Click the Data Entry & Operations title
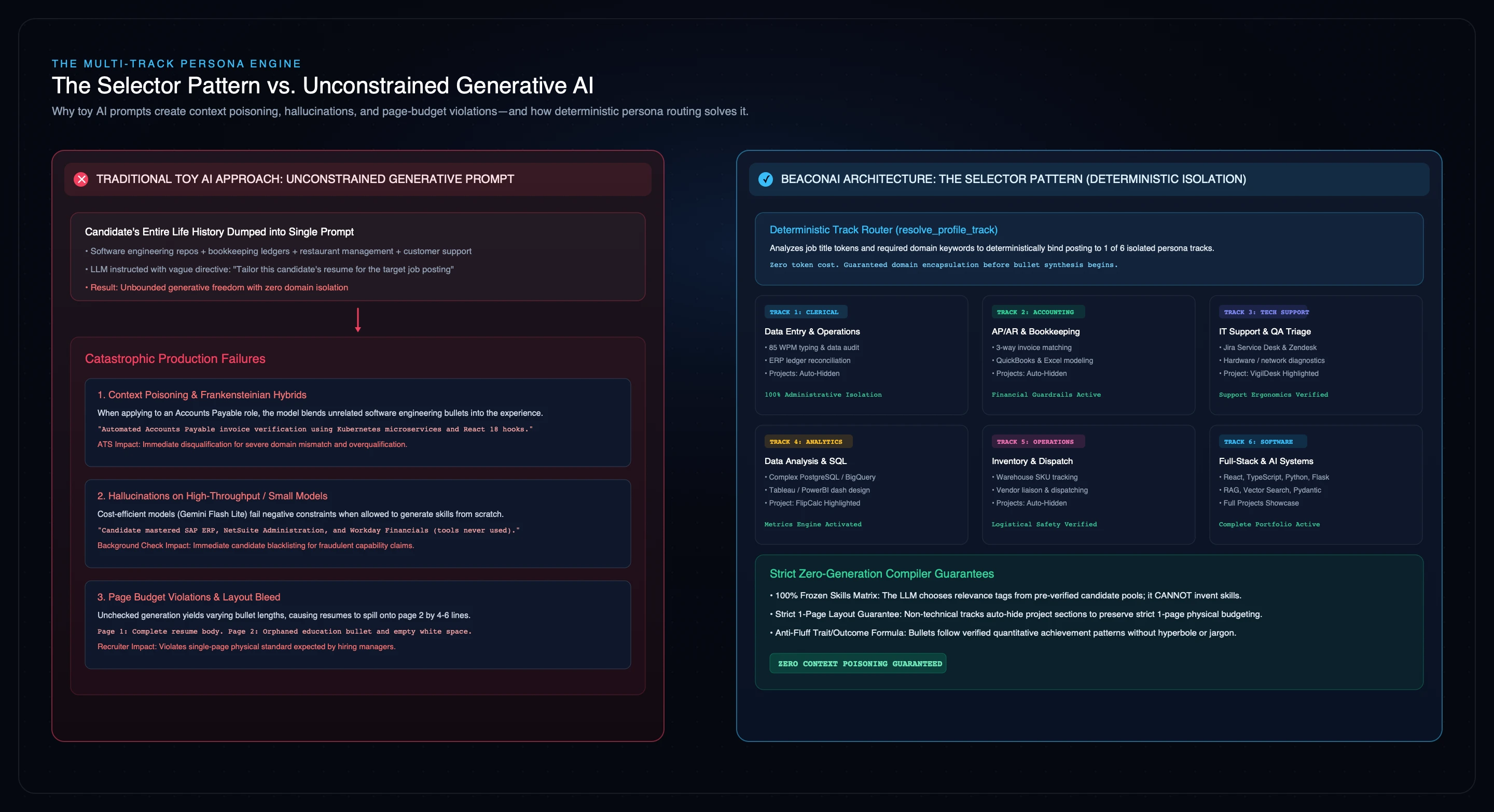 click(x=812, y=331)
